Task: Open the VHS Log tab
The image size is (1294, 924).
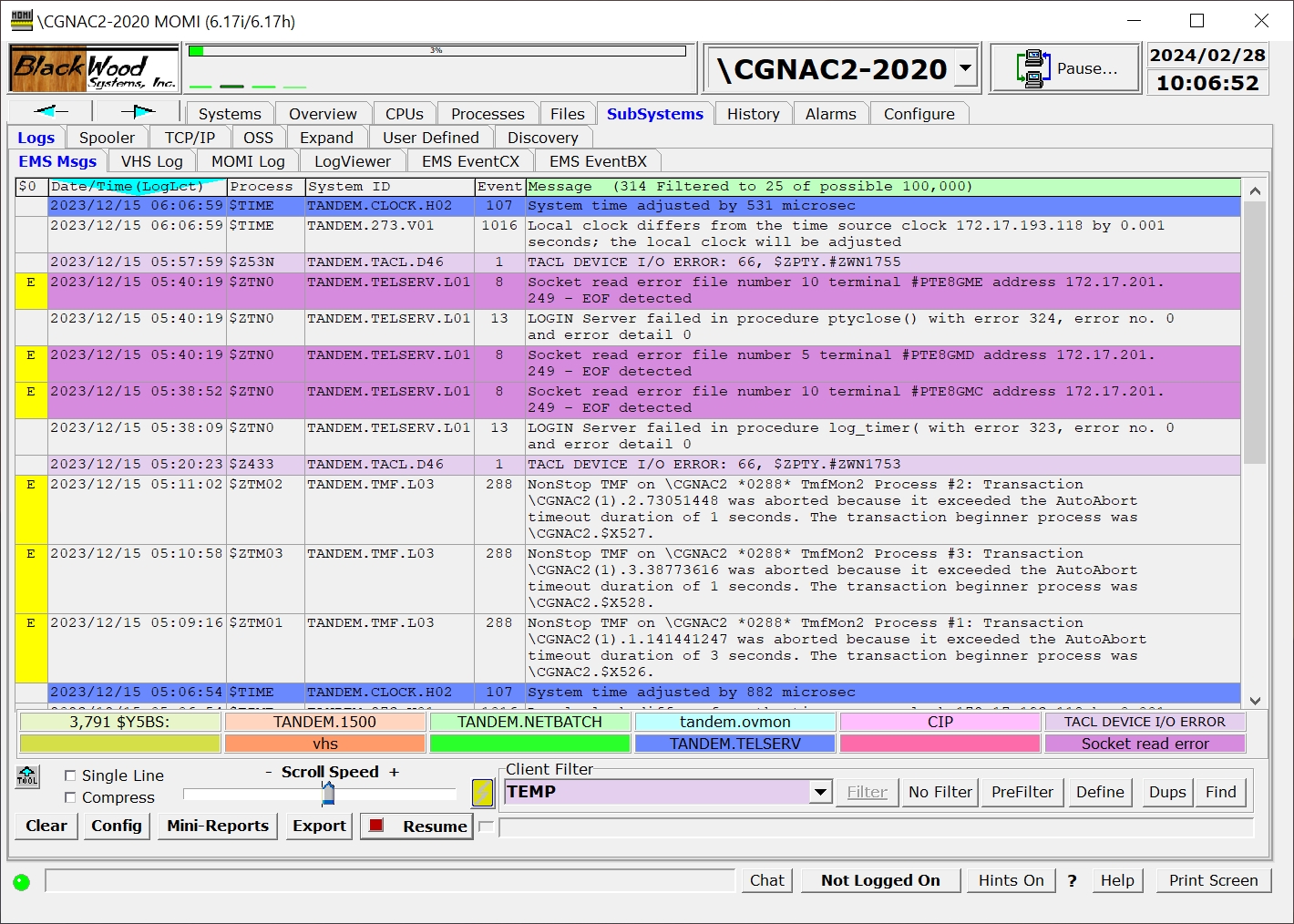Action: (x=151, y=161)
